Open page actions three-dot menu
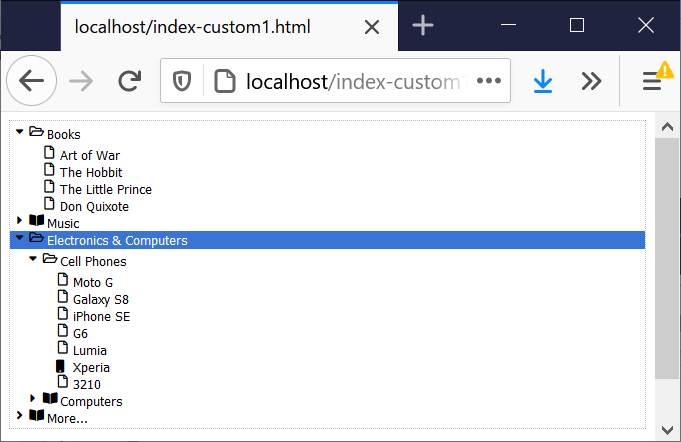This screenshot has width=681, height=442. pos(489,81)
